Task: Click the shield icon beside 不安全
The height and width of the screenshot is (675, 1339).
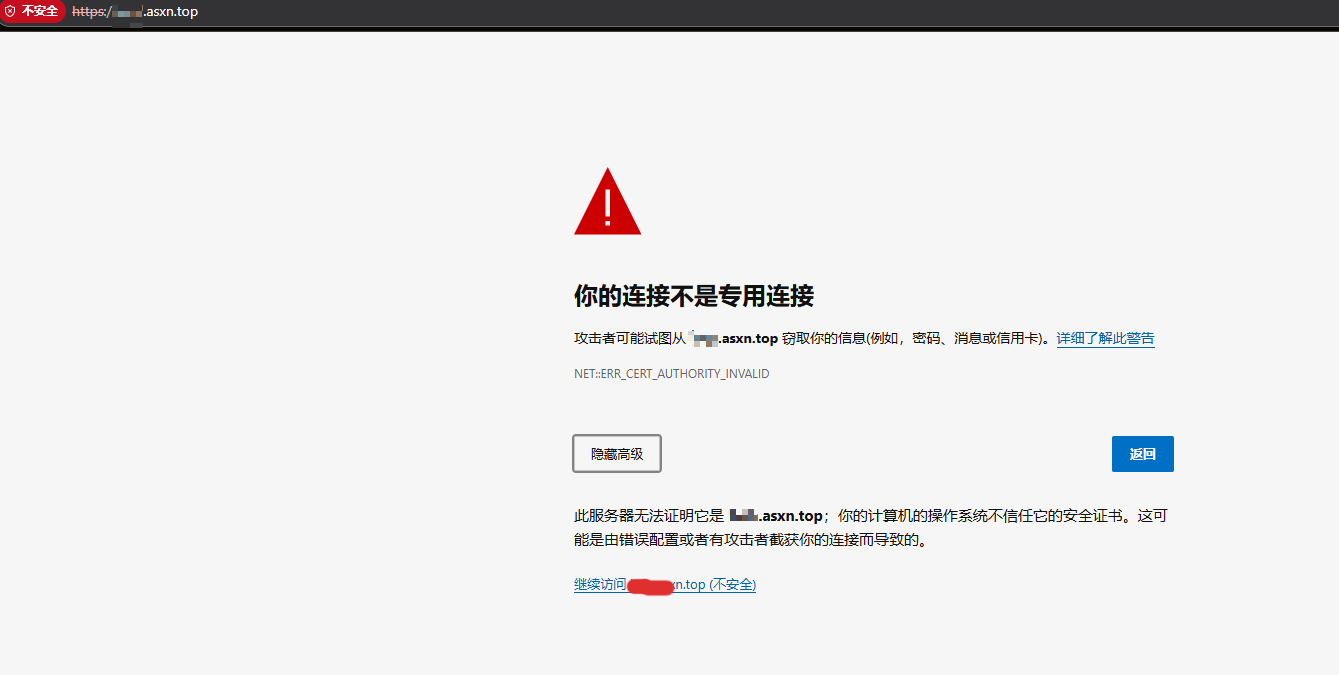Action: [x=11, y=11]
